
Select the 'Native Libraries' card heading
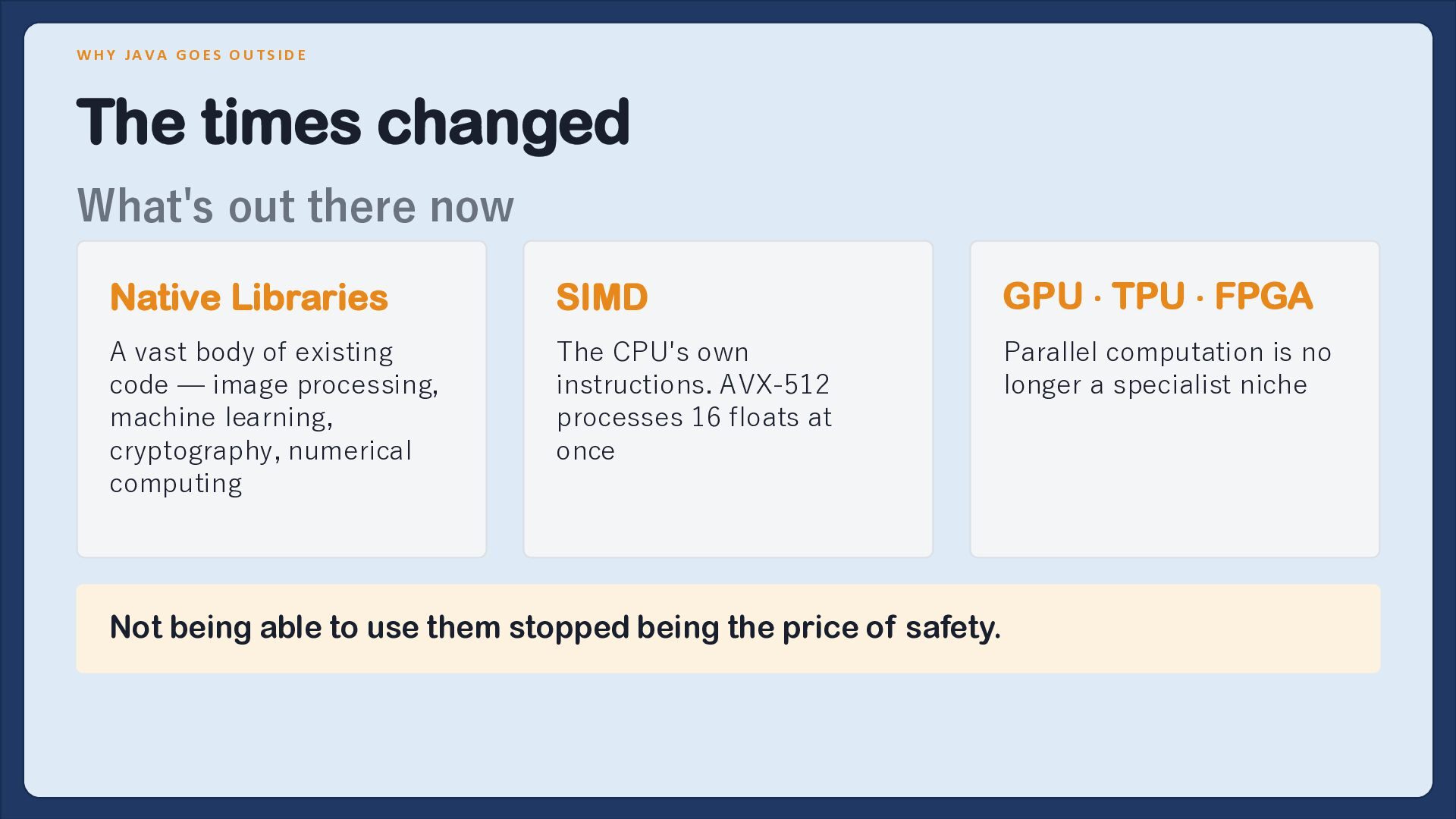click(x=249, y=297)
